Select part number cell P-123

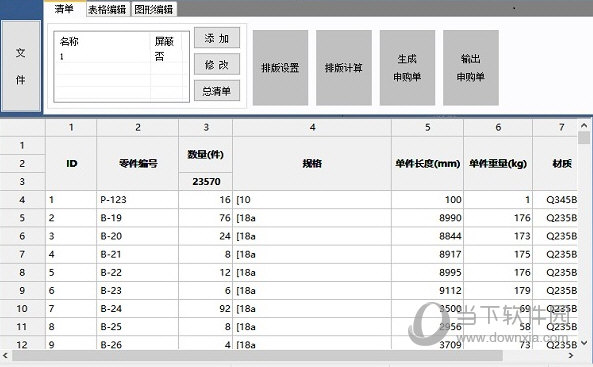click(x=138, y=200)
